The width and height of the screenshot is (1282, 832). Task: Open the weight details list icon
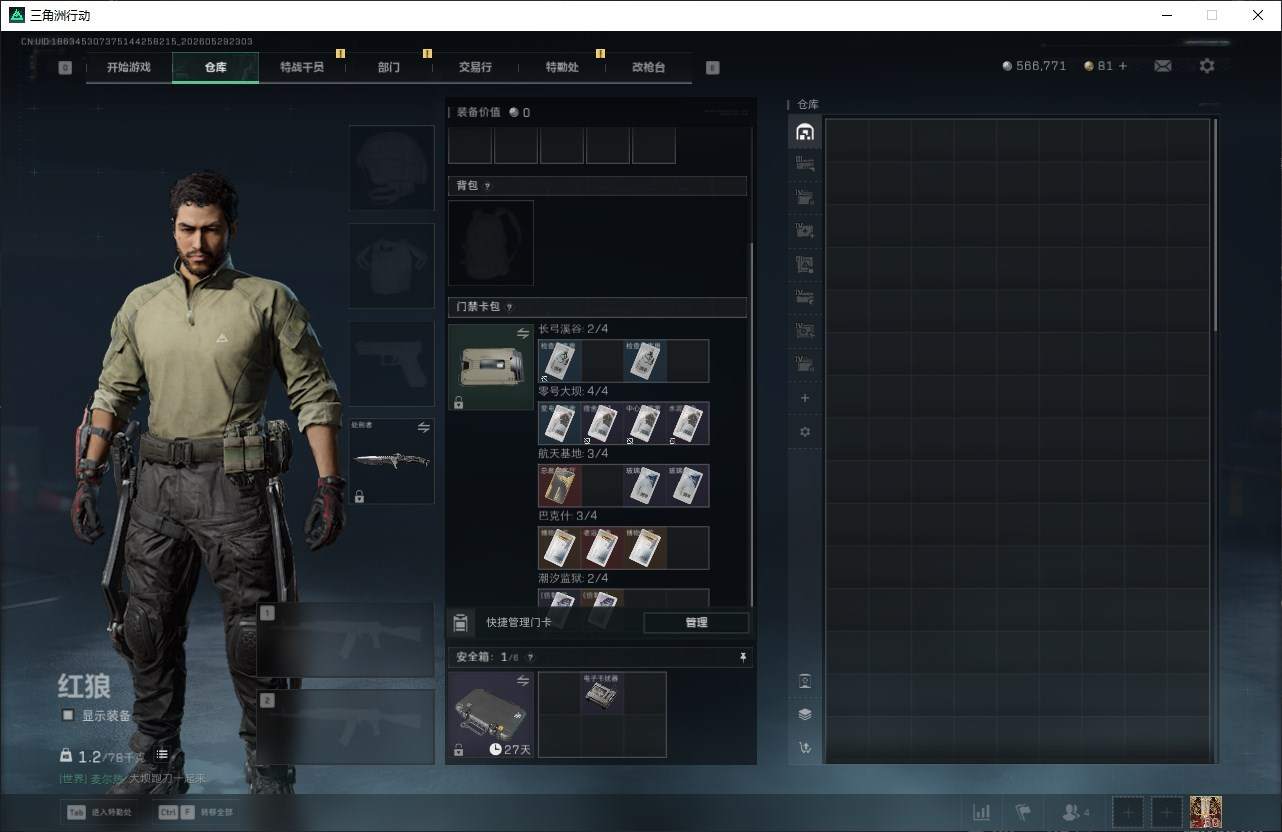(162, 755)
